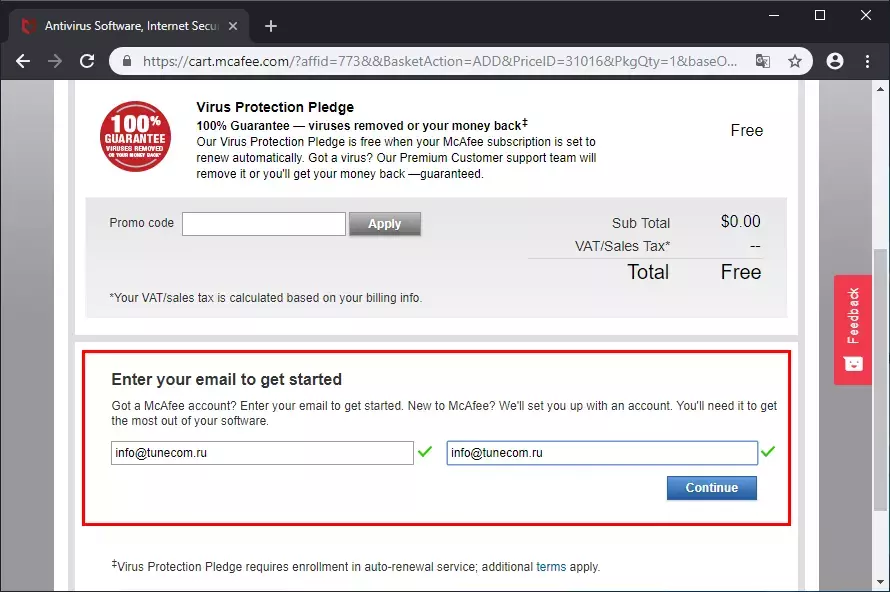Reload the page with refresh icon

click(x=87, y=61)
